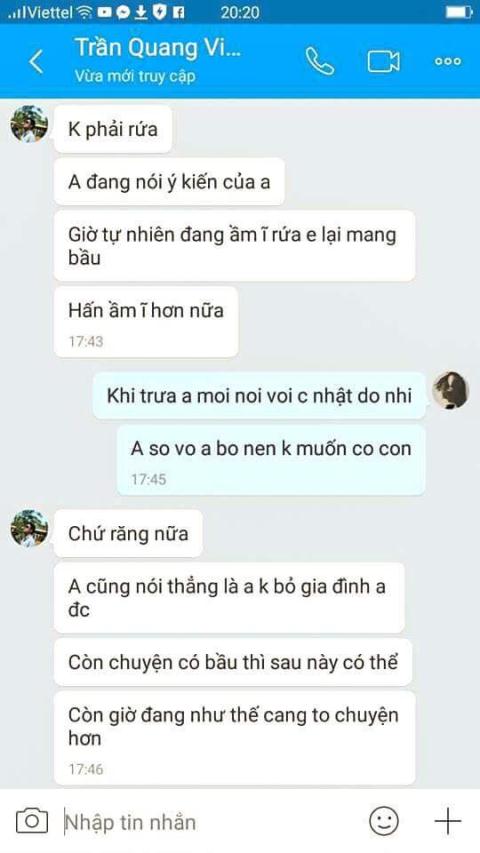Tap the plus icon for attachments

[x=447, y=820]
